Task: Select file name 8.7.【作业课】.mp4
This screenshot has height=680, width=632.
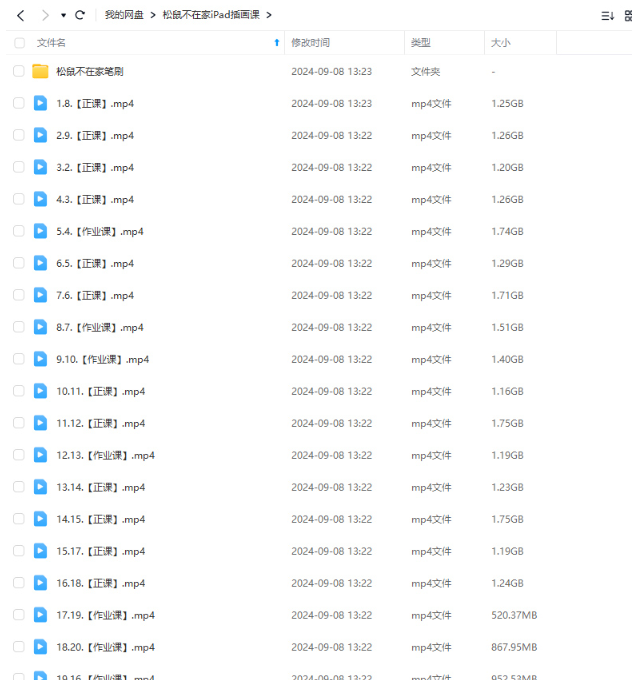Action: tap(100, 327)
